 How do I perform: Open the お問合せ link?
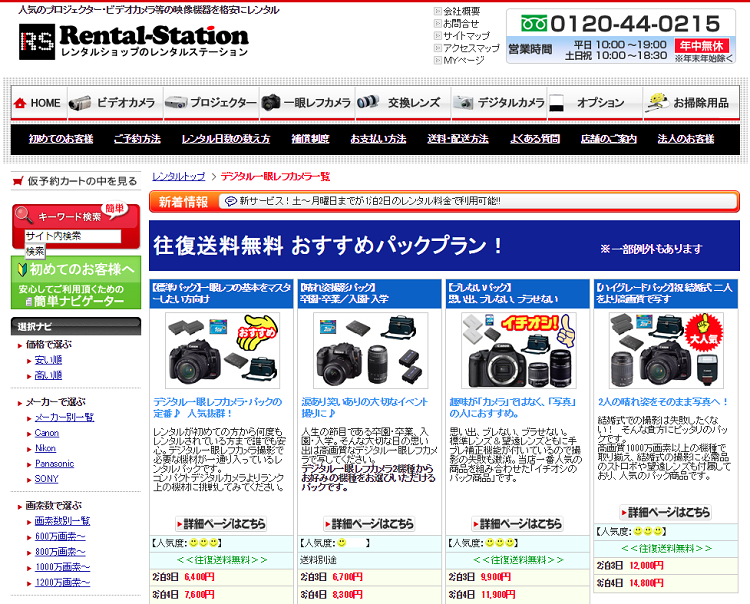(x=461, y=23)
